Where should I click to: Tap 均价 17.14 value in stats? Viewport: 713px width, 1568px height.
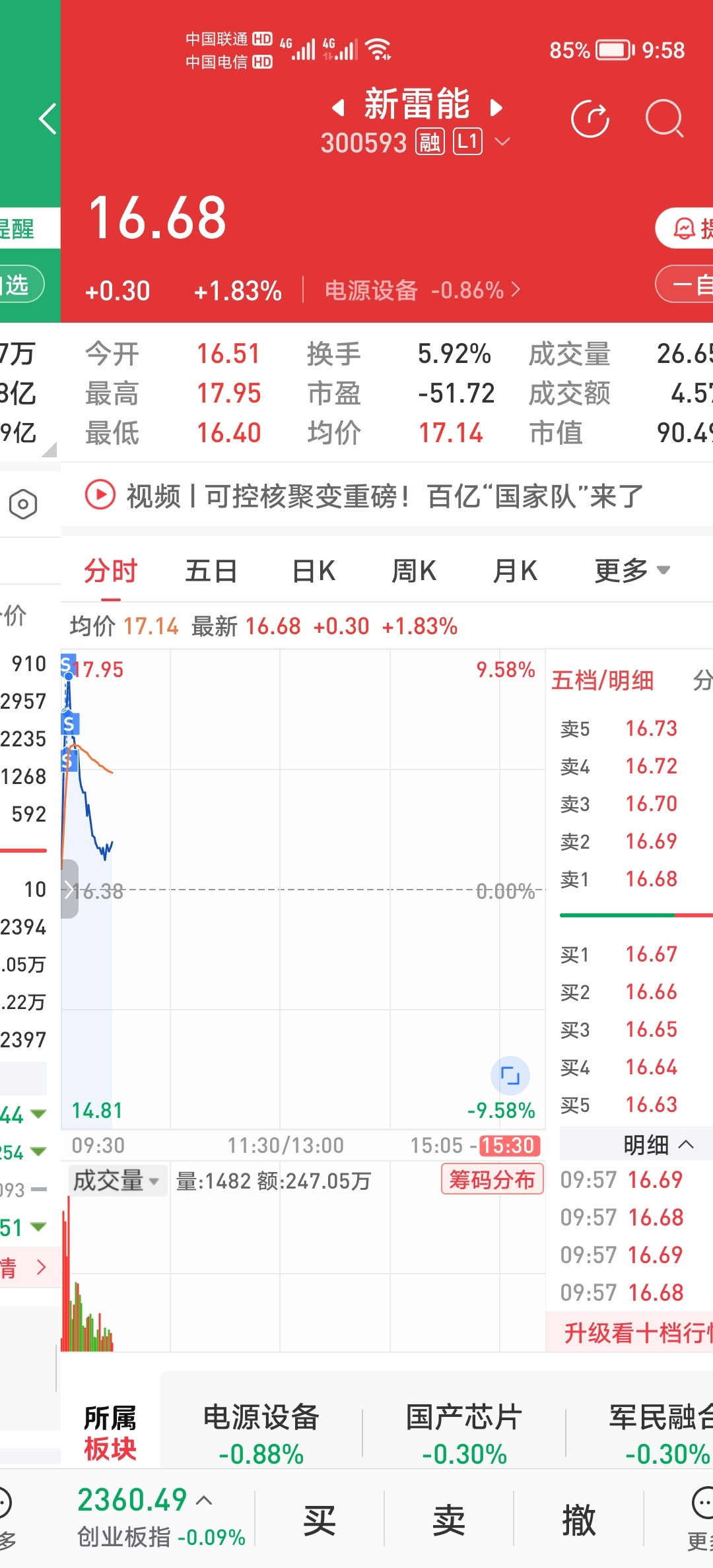[451, 433]
